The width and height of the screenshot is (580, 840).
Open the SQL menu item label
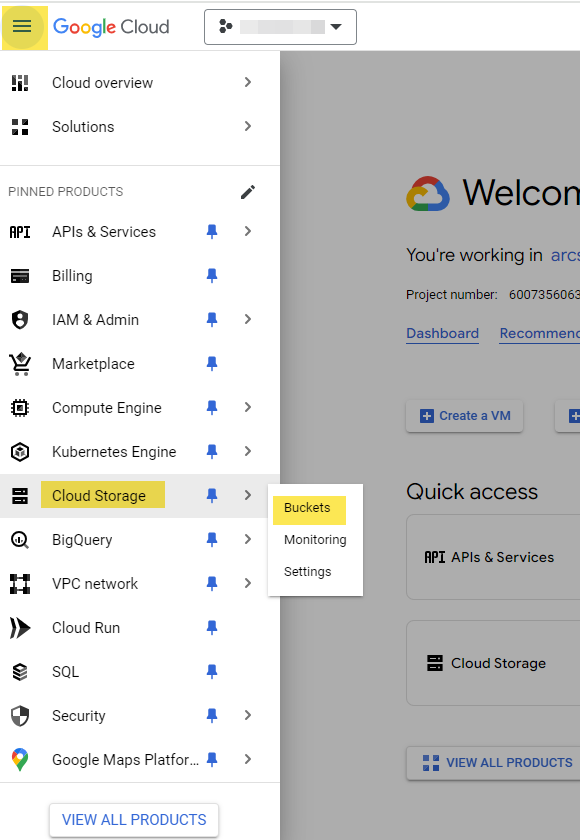(65, 672)
